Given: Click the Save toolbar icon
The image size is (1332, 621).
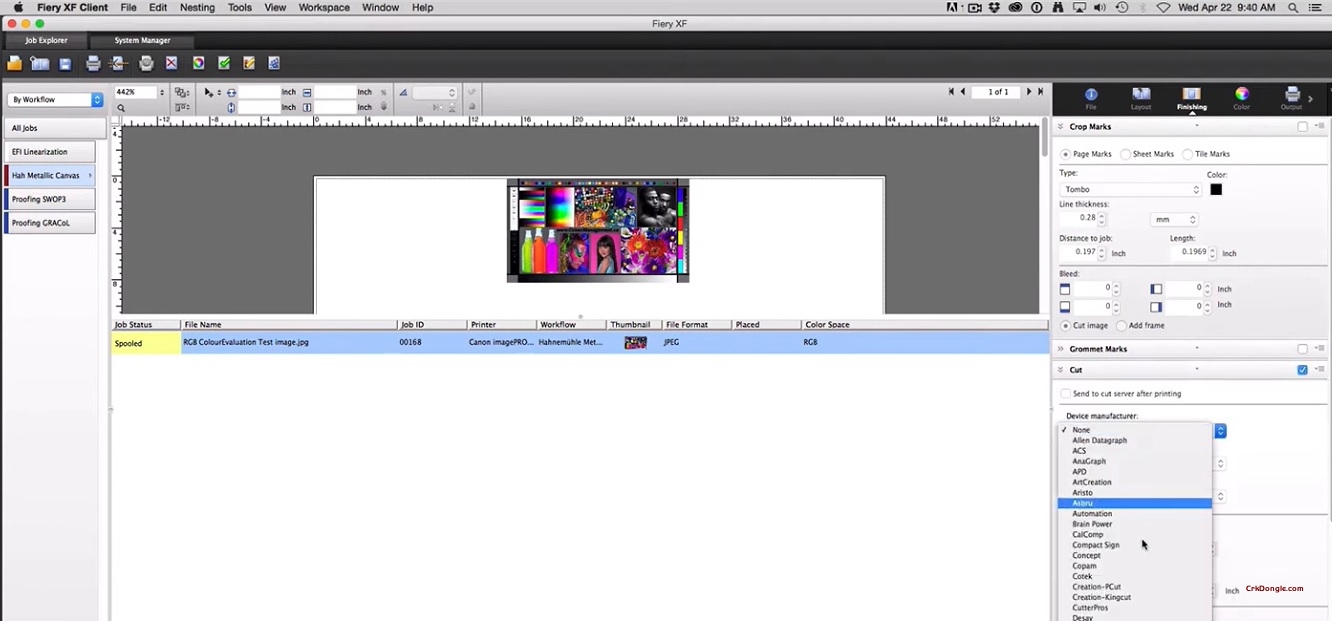Looking at the screenshot, I should click(64, 63).
